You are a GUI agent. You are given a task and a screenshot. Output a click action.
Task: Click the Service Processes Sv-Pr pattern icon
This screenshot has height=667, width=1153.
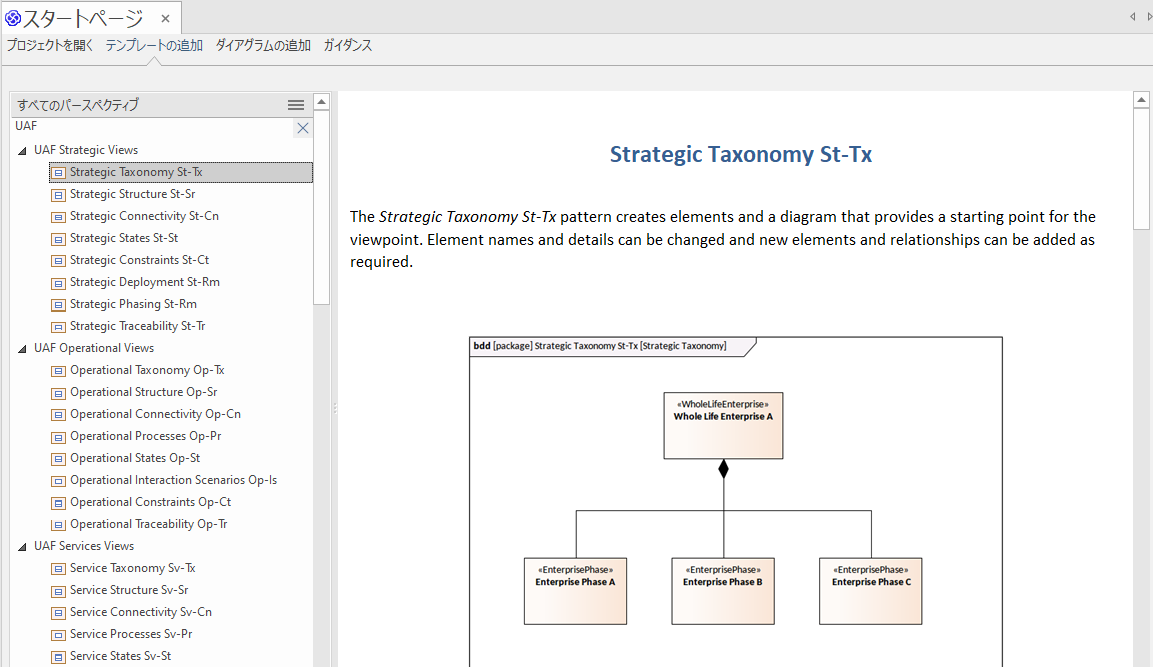coord(58,635)
